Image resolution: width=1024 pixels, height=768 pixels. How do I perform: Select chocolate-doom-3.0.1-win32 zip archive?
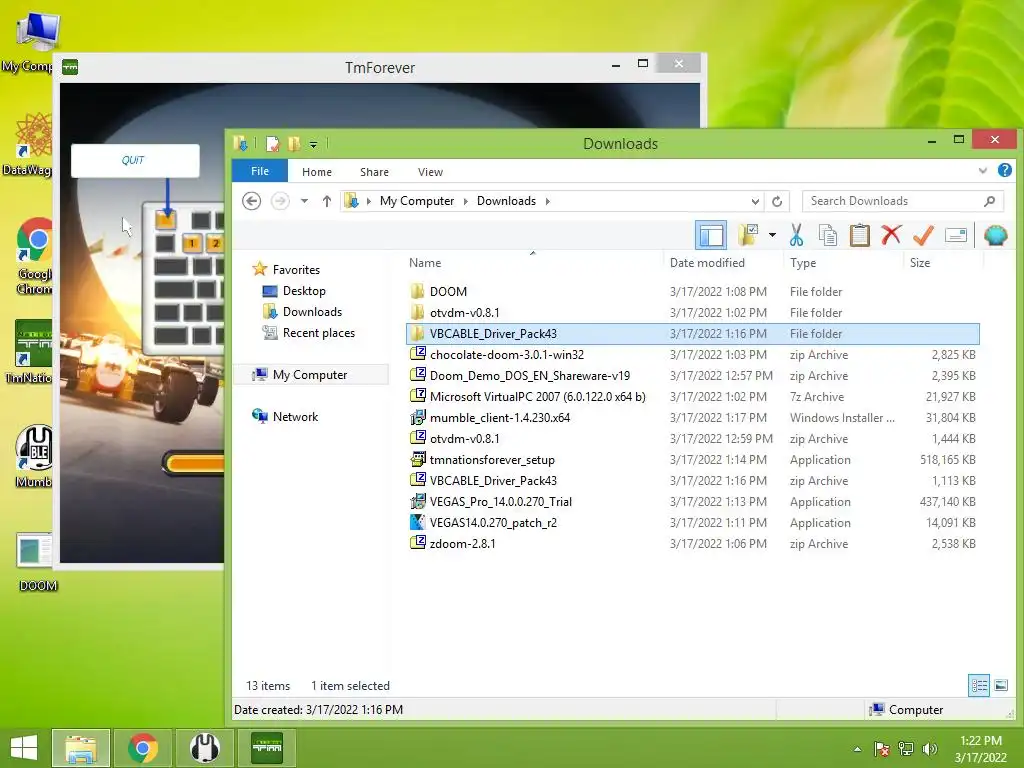tap(692, 355)
